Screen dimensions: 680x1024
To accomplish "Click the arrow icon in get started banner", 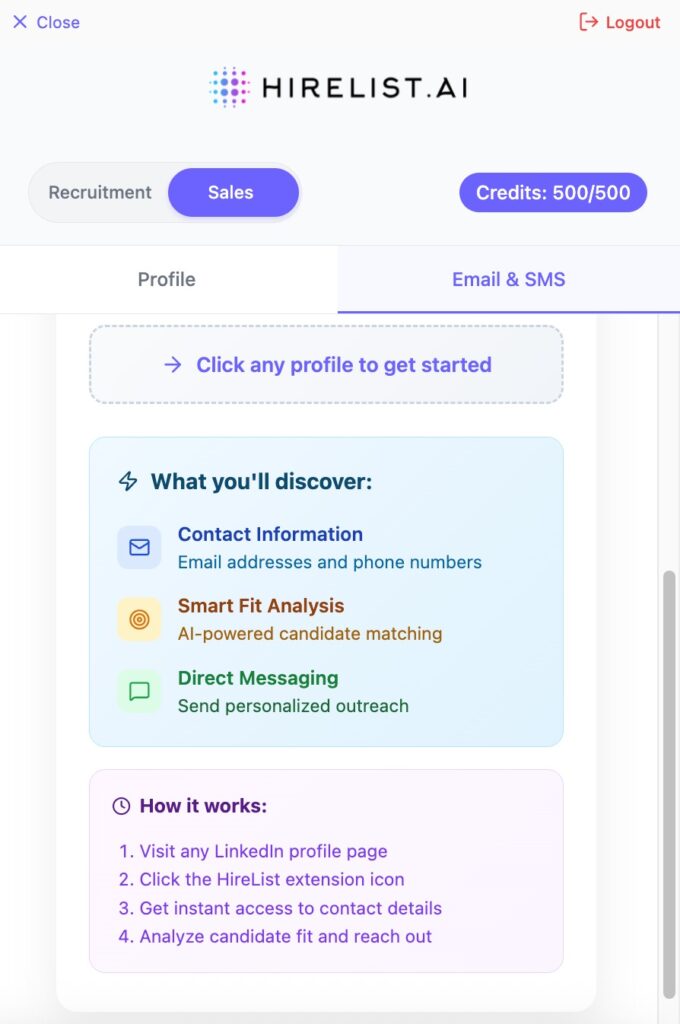I will (173, 365).
